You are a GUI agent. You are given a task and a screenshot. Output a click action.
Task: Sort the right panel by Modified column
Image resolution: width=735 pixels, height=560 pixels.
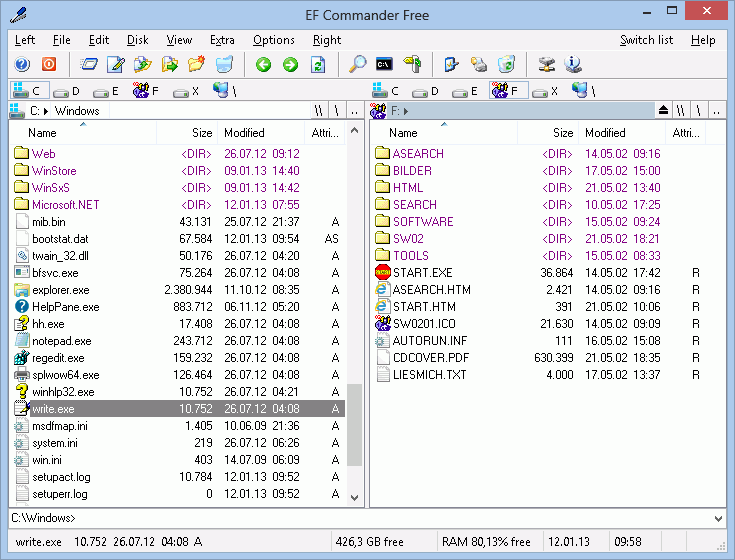click(x=622, y=133)
